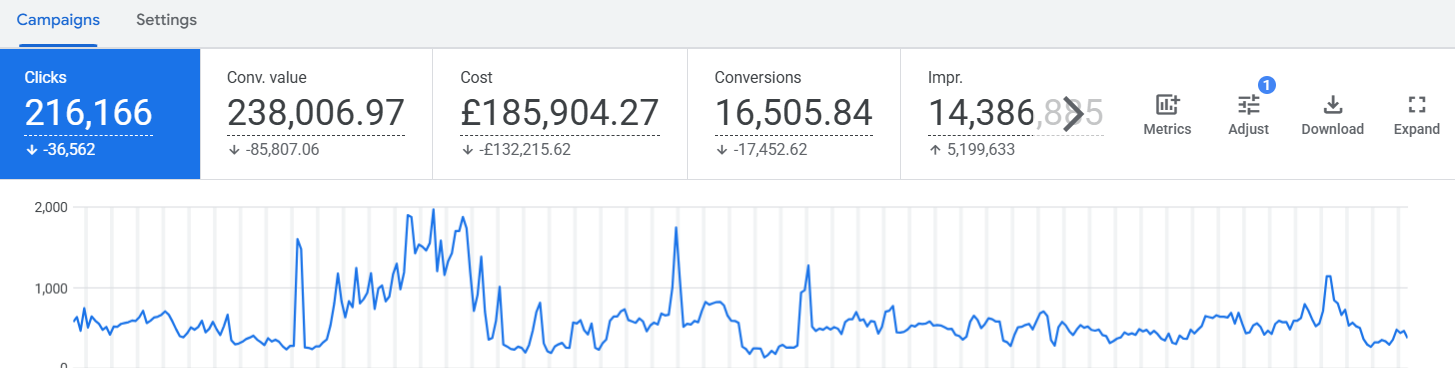
Task: Click the 1,000 y-axis label
Action: (50, 288)
